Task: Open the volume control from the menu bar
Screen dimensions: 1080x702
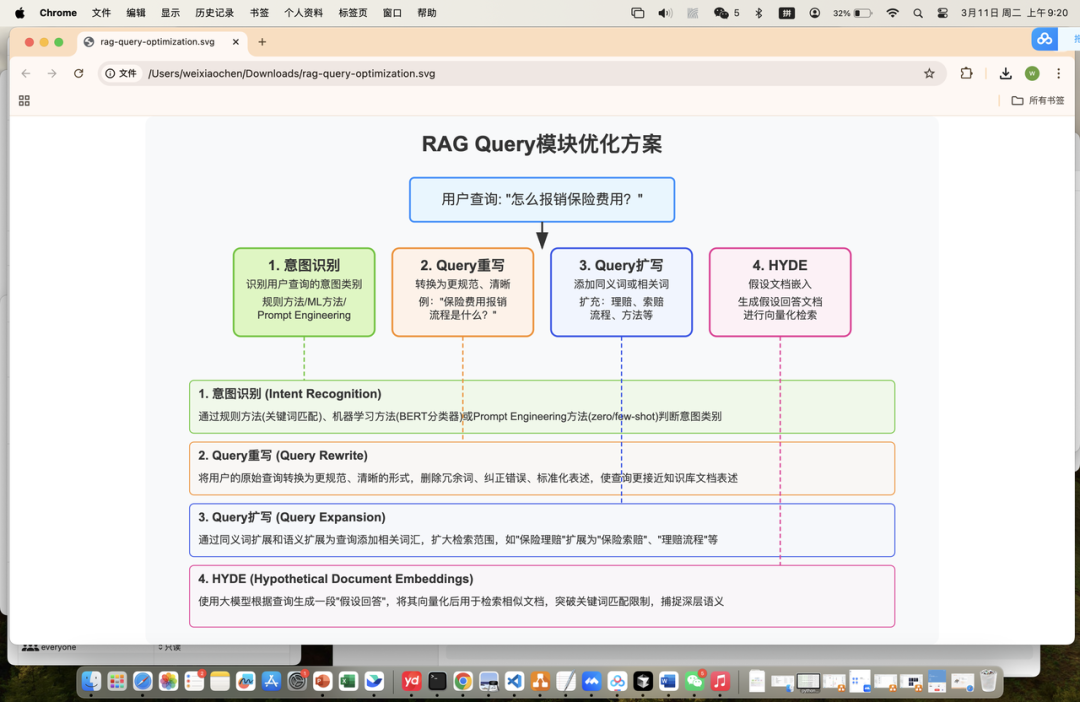Action: 667,13
